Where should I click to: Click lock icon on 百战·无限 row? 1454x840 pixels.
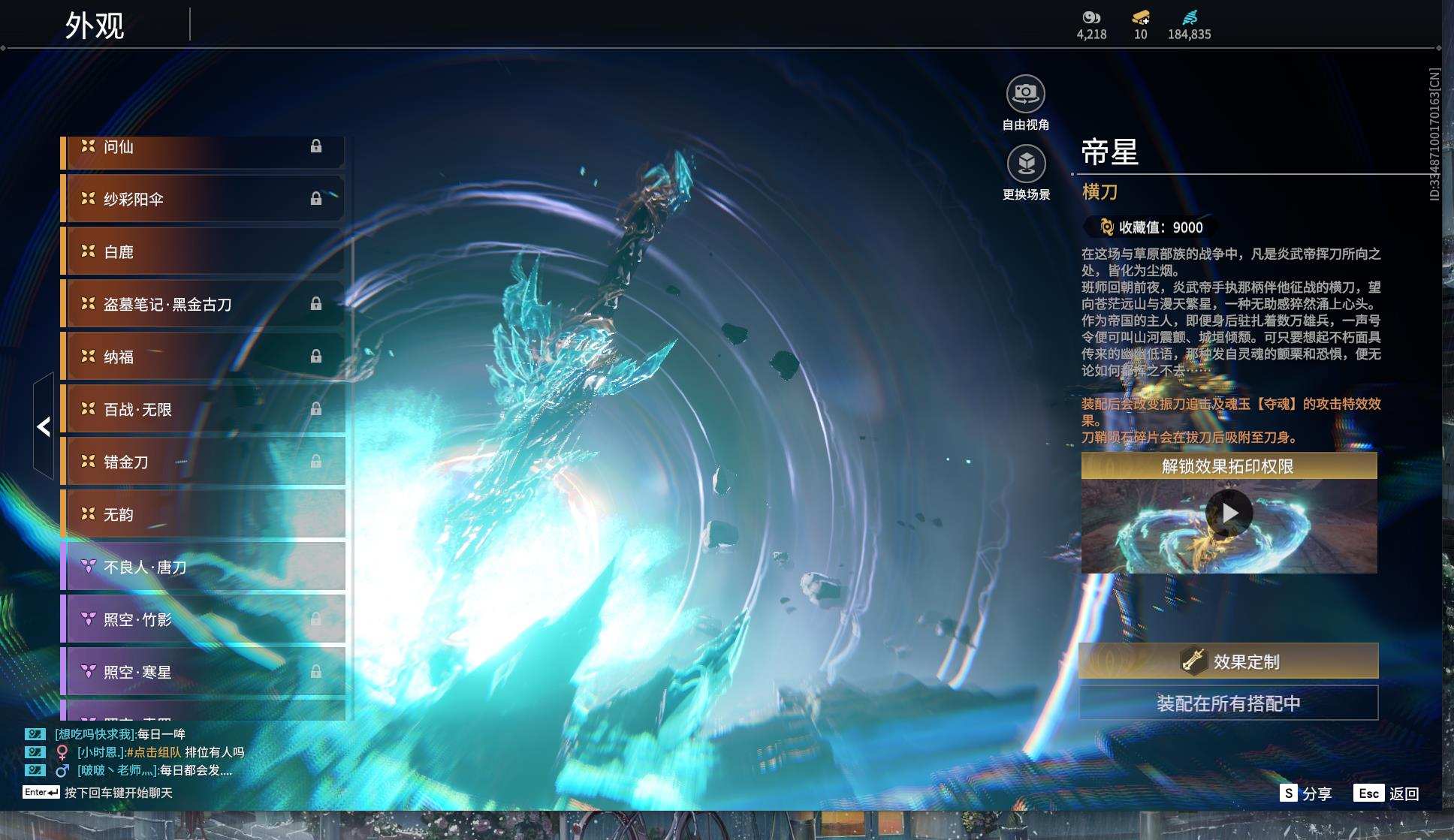pyautogui.click(x=316, y=408)
